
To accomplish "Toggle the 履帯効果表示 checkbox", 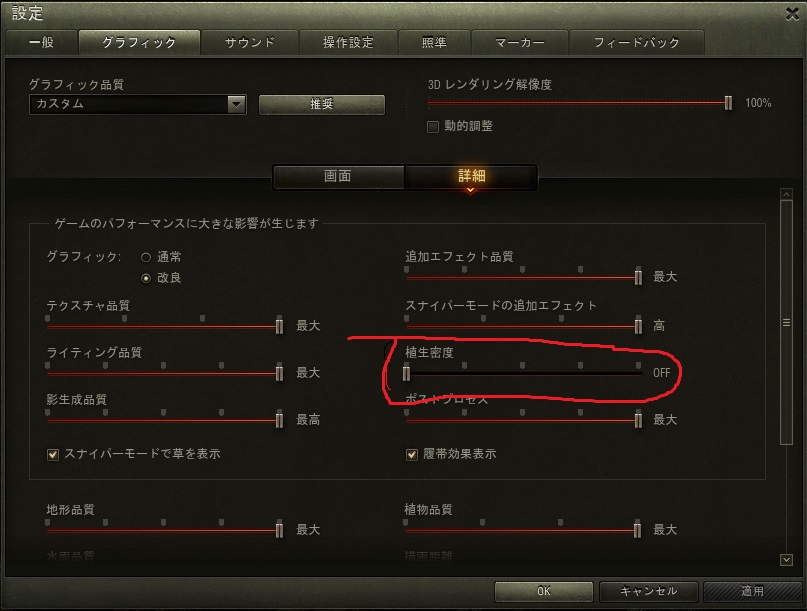I will pos(411,455).
